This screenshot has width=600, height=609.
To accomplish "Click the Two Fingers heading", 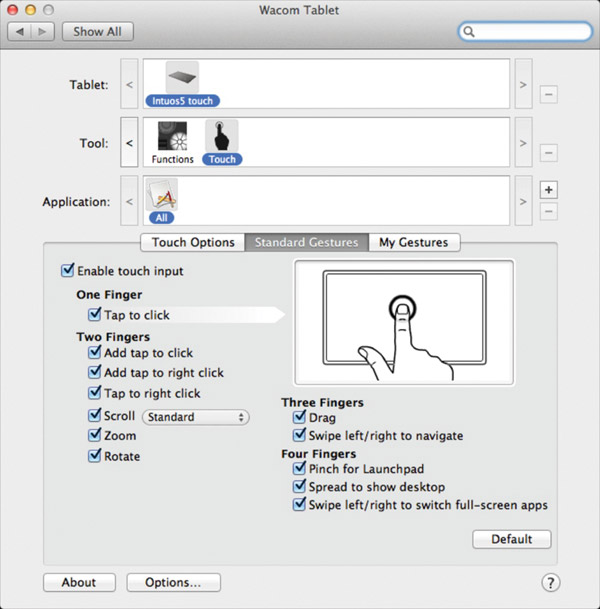I will pos(113,337).
